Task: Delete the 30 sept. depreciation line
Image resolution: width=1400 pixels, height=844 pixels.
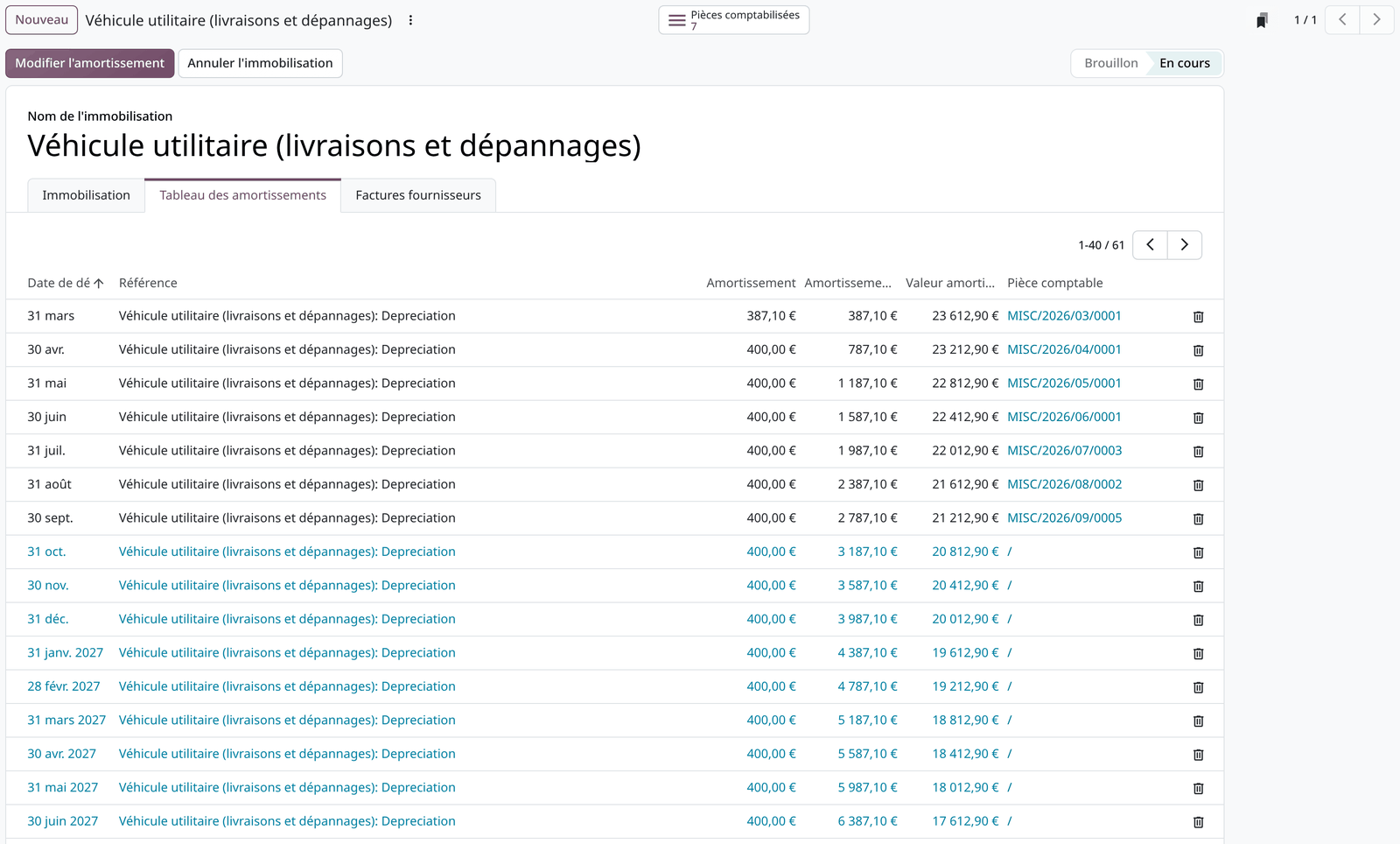Action: pyautogui.click(x=1198, y=519)
